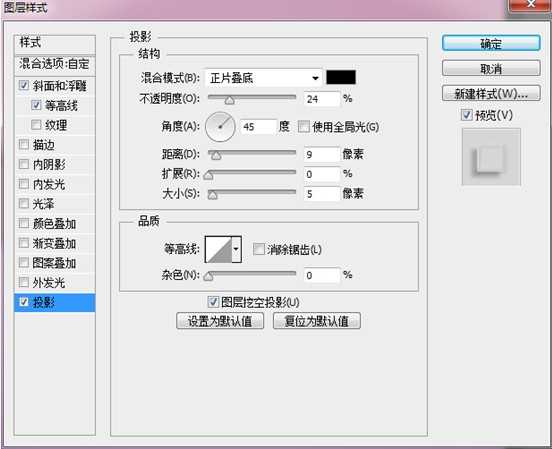Focus the 杂色 value field showing 0
Image resolution: width=552 pixels, height=449 pixels.
(322, 275)
